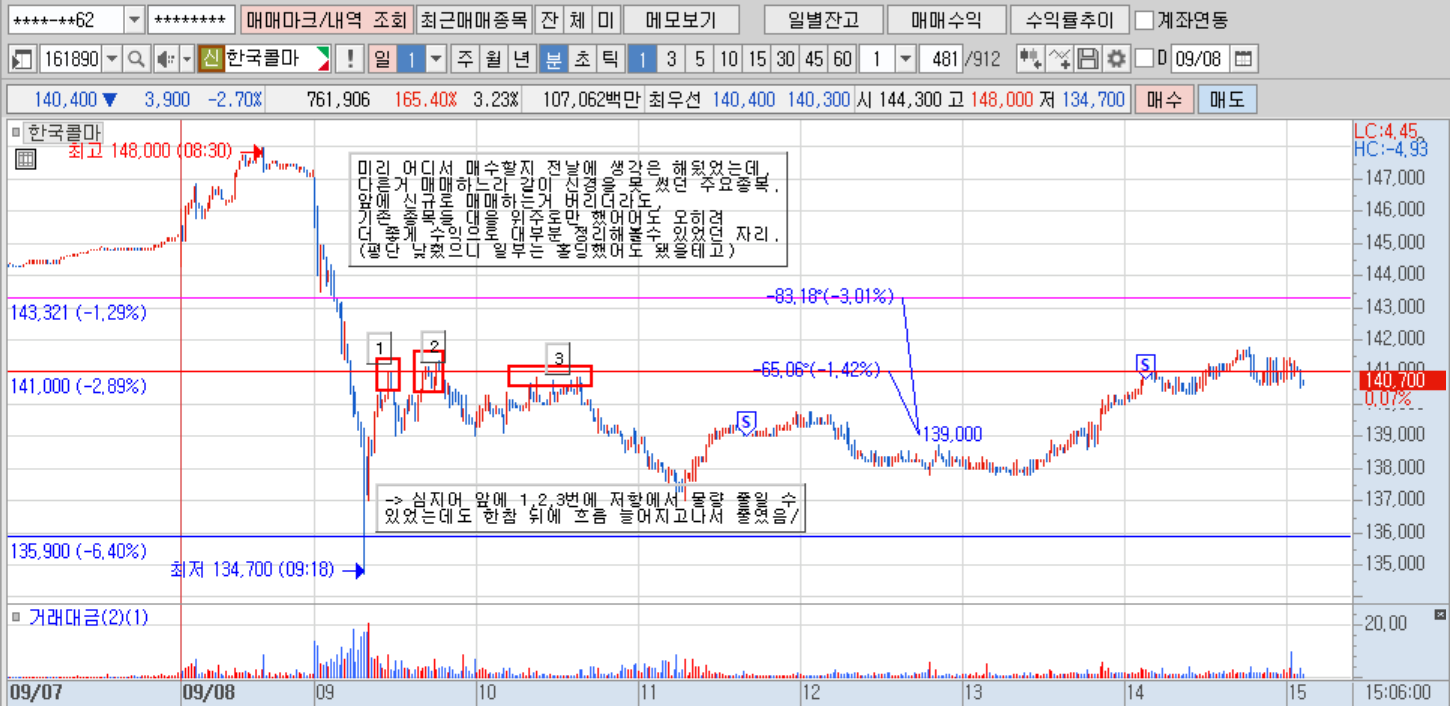Click the 135,900 (-6,40%) level label
Image resolution: width=1450 pixels, height=706 pixels.
tap(78, 551)
